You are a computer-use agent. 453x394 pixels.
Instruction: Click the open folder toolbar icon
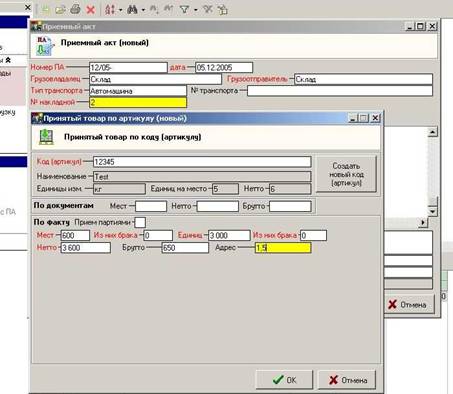coord(60,10)
